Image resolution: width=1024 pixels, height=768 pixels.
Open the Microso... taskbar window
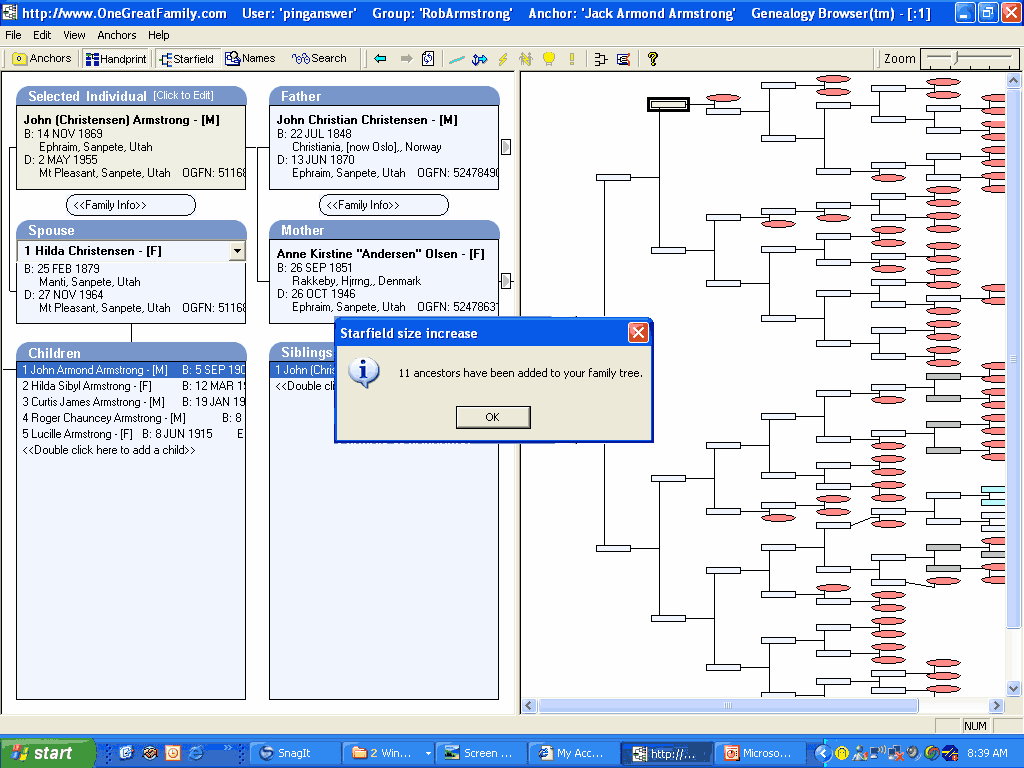pos(759,753)
